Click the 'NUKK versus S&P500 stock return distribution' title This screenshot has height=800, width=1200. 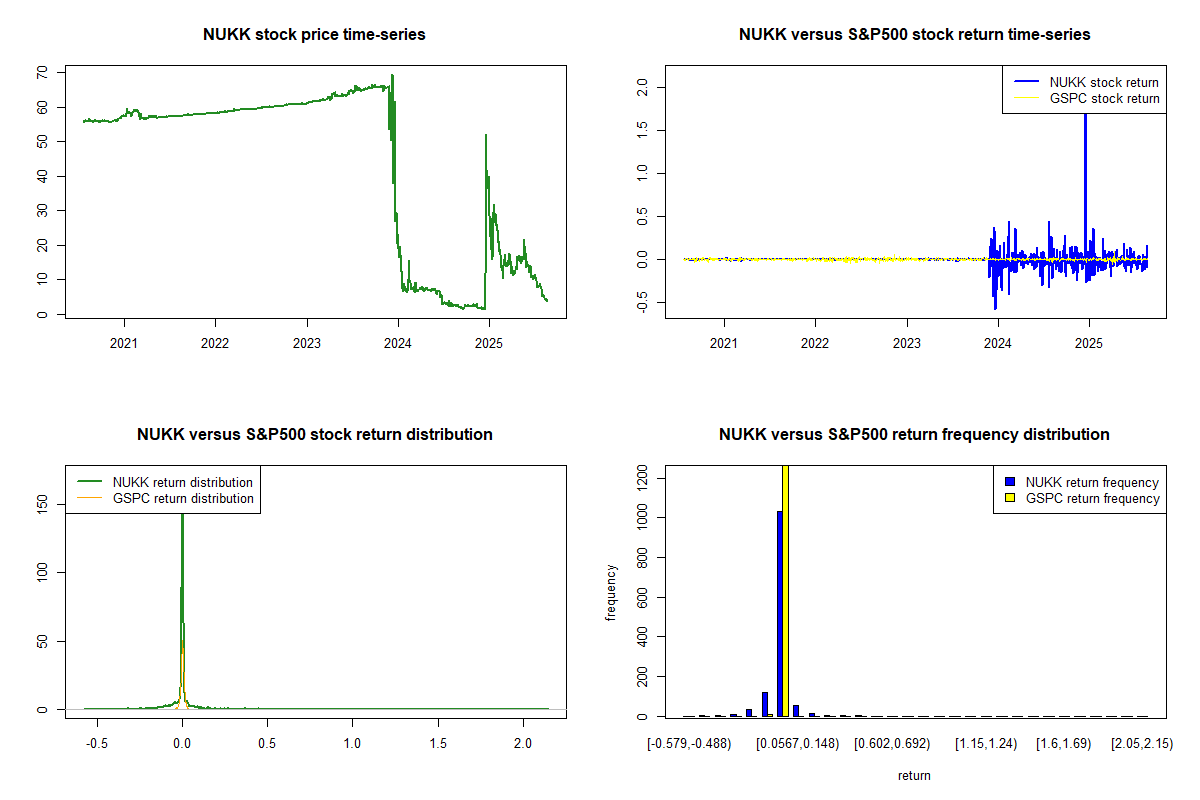314,435
